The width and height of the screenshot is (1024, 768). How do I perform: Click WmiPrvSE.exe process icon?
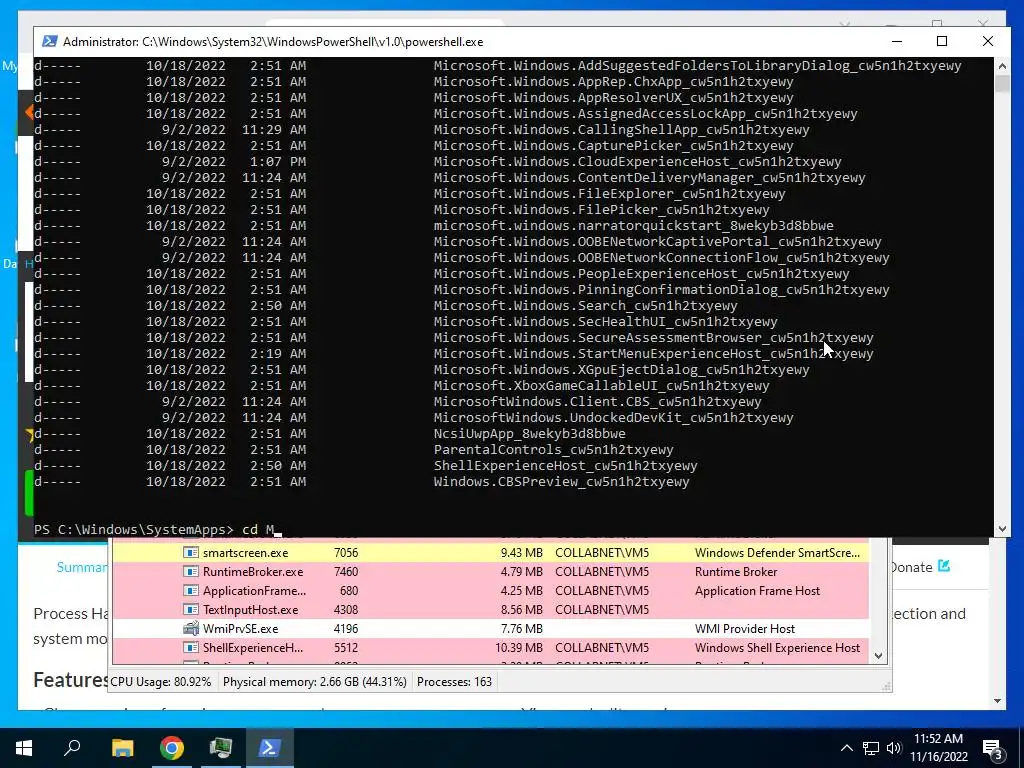(191, 628)
